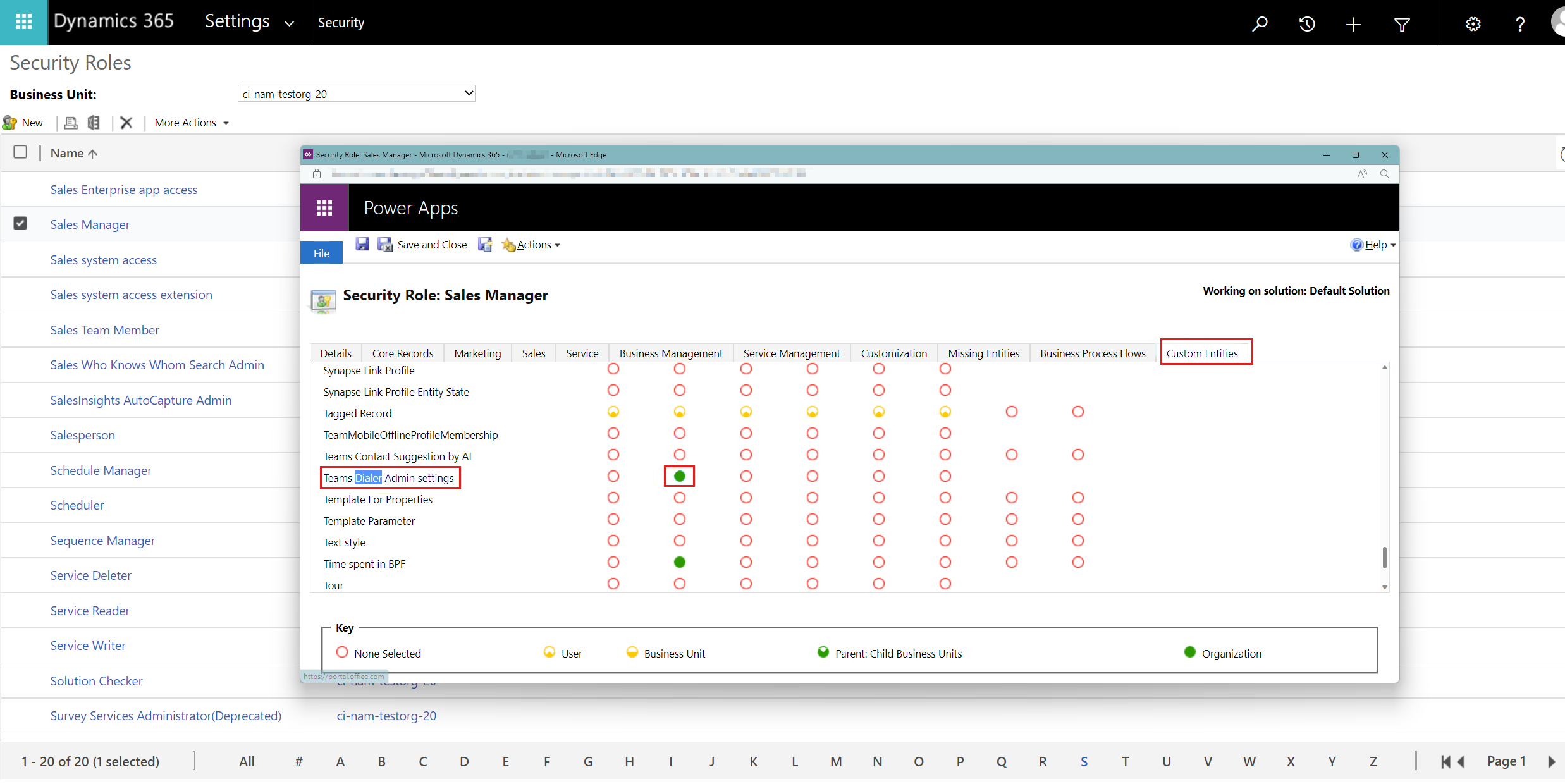This screenshot has height=784, width=1565.
Task: Click the Teams Dialer Admin settings label
Action: 389,478
